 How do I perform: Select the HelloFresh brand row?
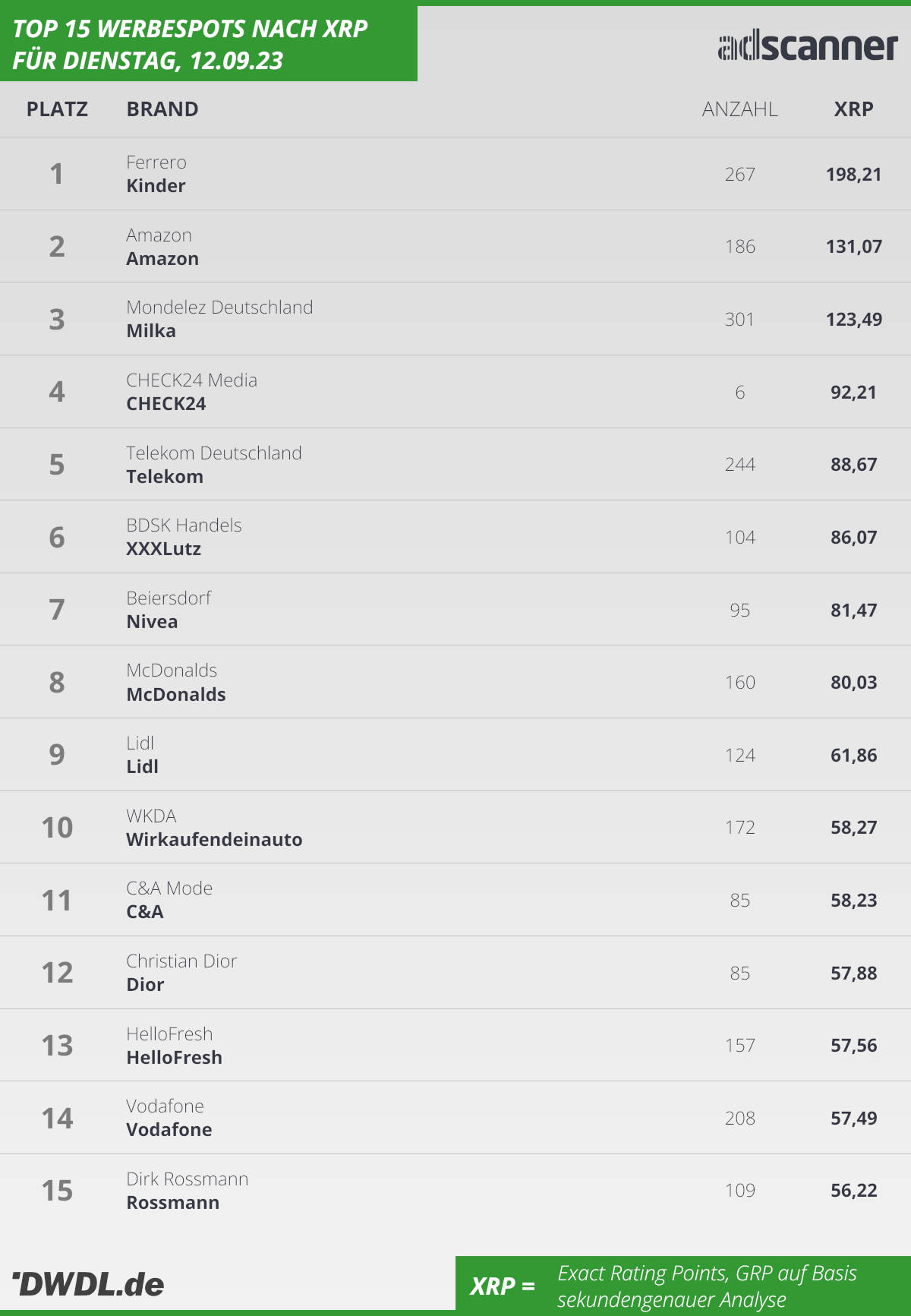[x=455, y=1046]
